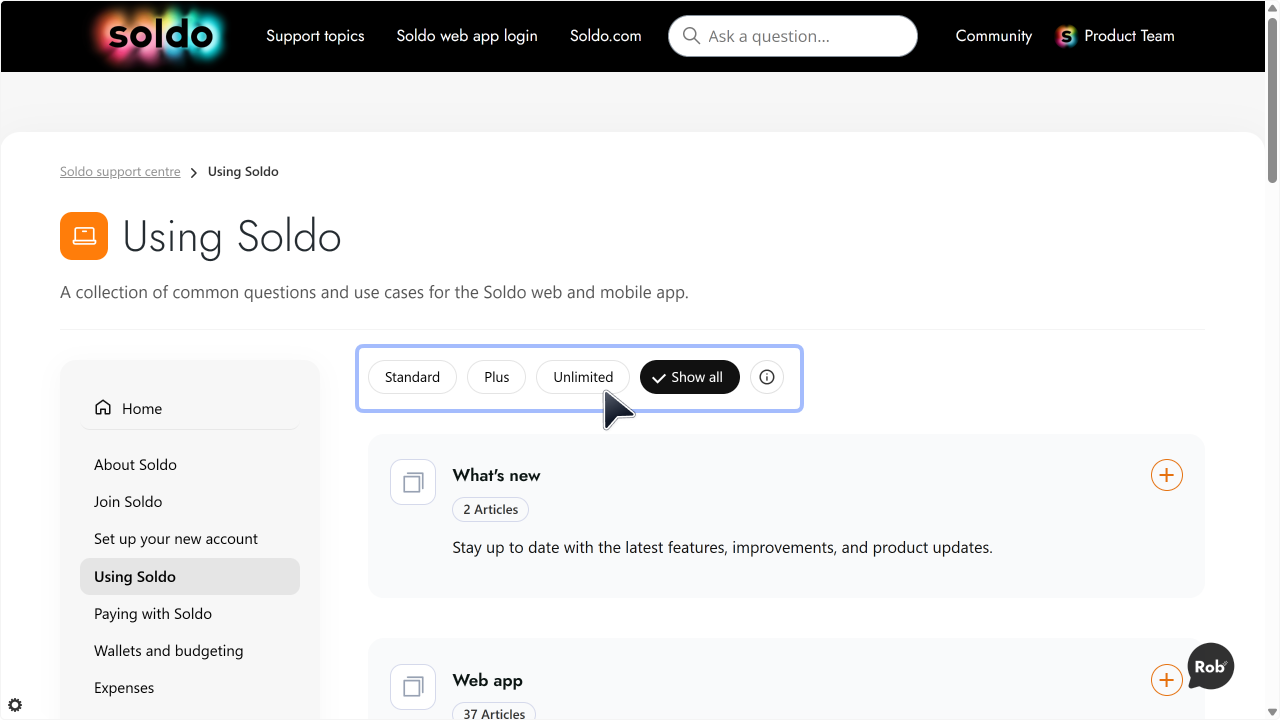Click the Product Team colorful S icon
This screenshot has width=1280, height=720.
tap(1066, 36)
